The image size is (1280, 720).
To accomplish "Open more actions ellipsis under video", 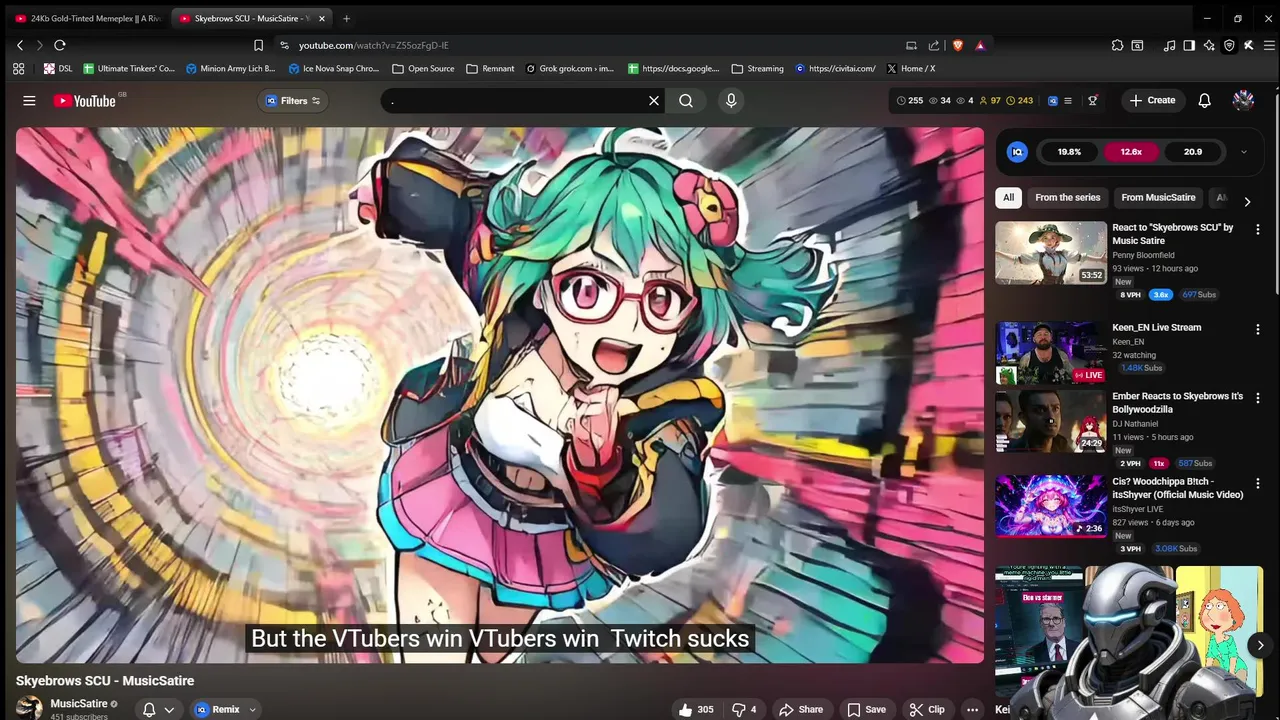I will pyautogui.click(x=972, y=709).
